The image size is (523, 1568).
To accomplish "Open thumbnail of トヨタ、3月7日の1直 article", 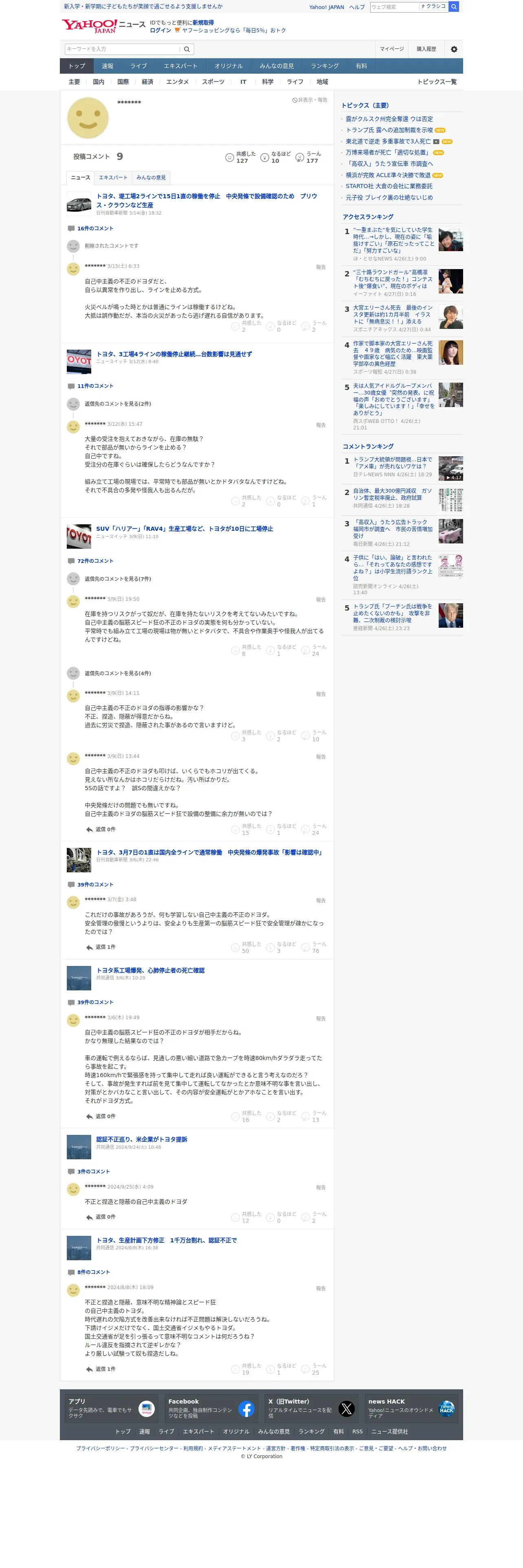I will click(79, 860).
